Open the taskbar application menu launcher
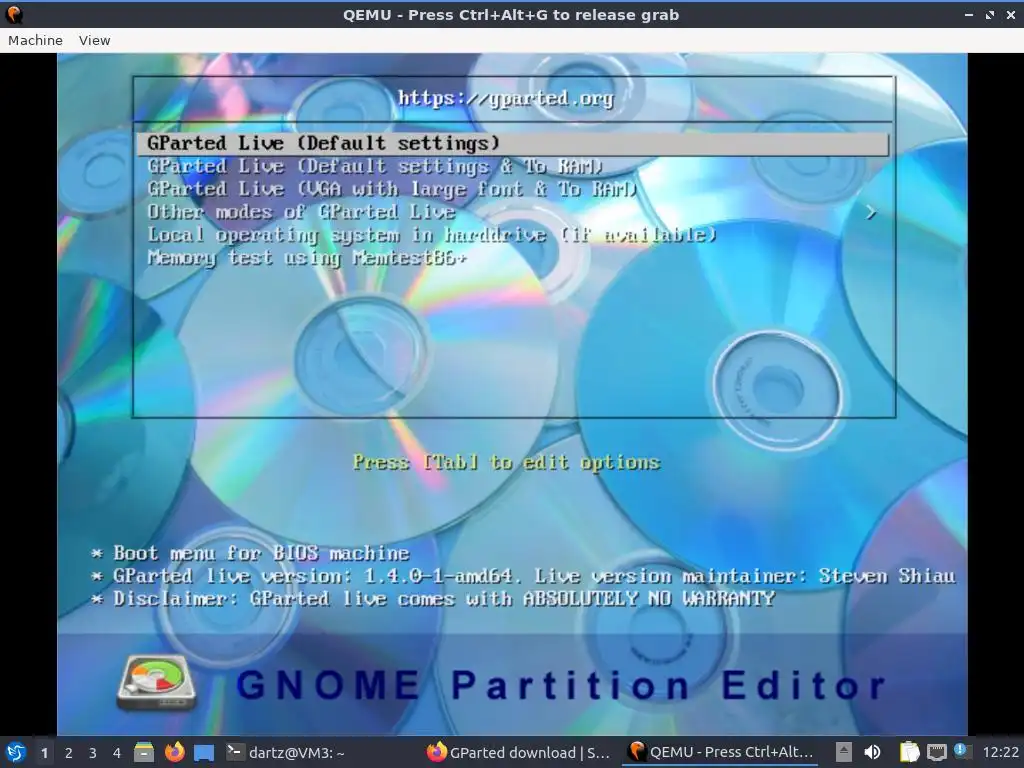Viewport: 1024px width, 768px height. [x=16, y=752]
